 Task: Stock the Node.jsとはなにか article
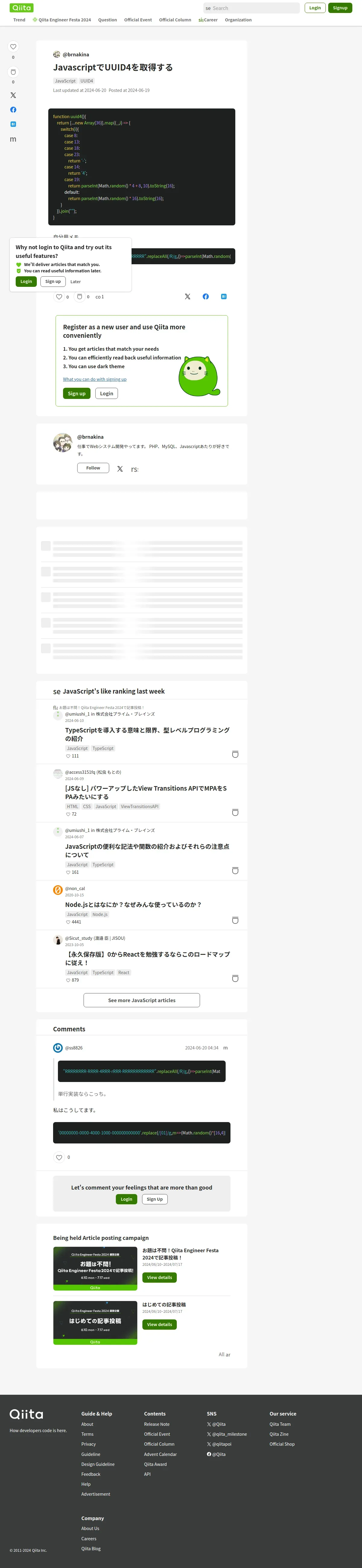coord(235,920)
